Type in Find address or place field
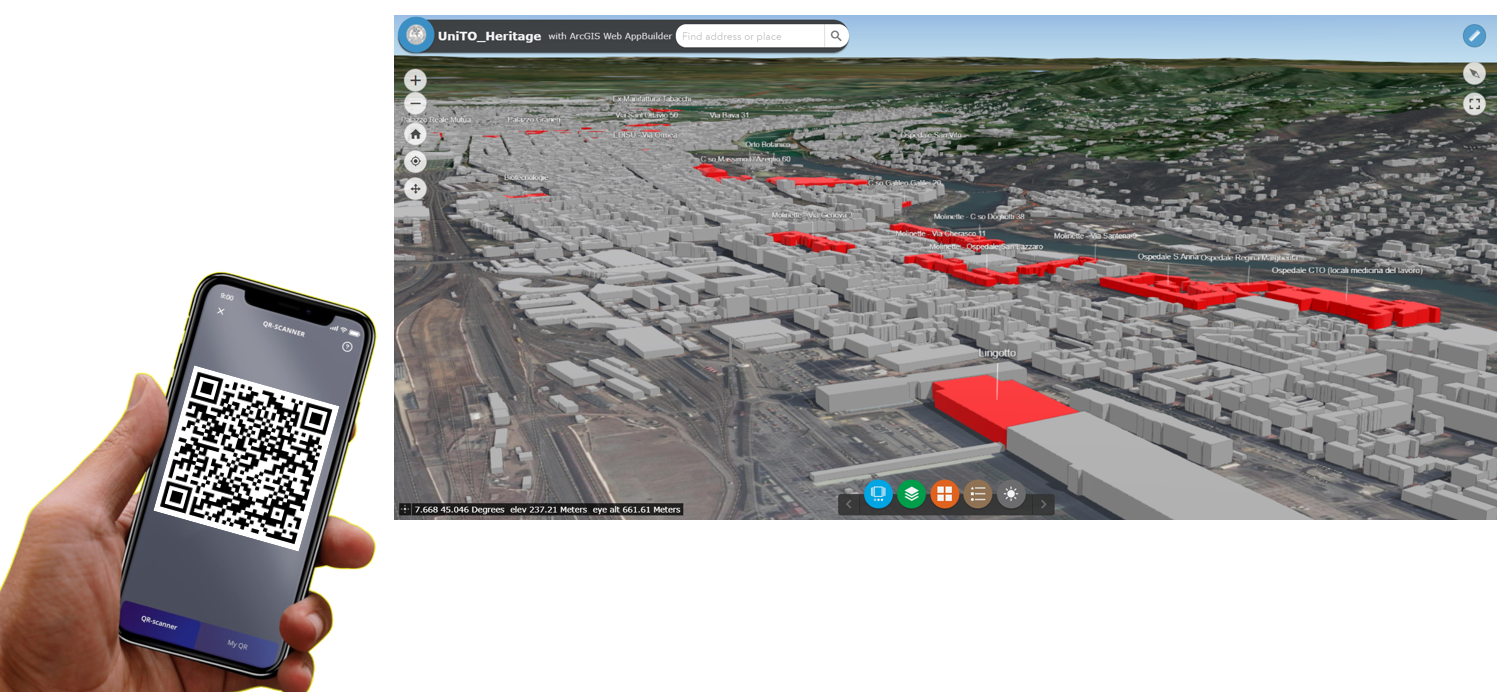Screen dimensions: 1503x698 [750, 36]
